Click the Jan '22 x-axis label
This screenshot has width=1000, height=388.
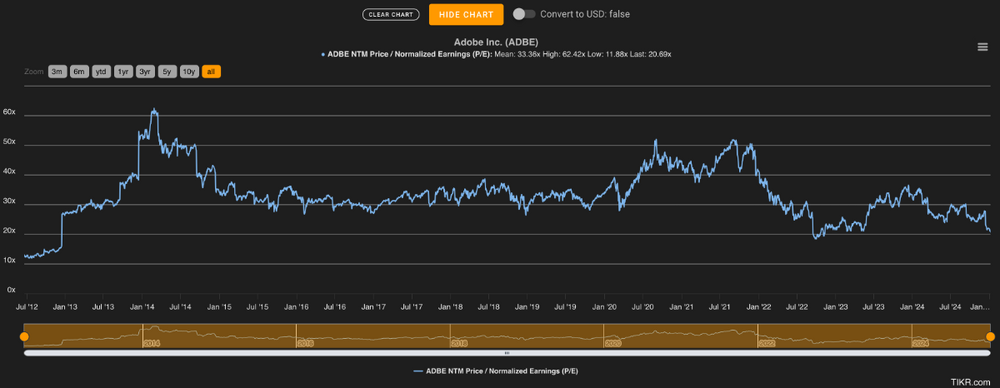click(x=758, y=307)
